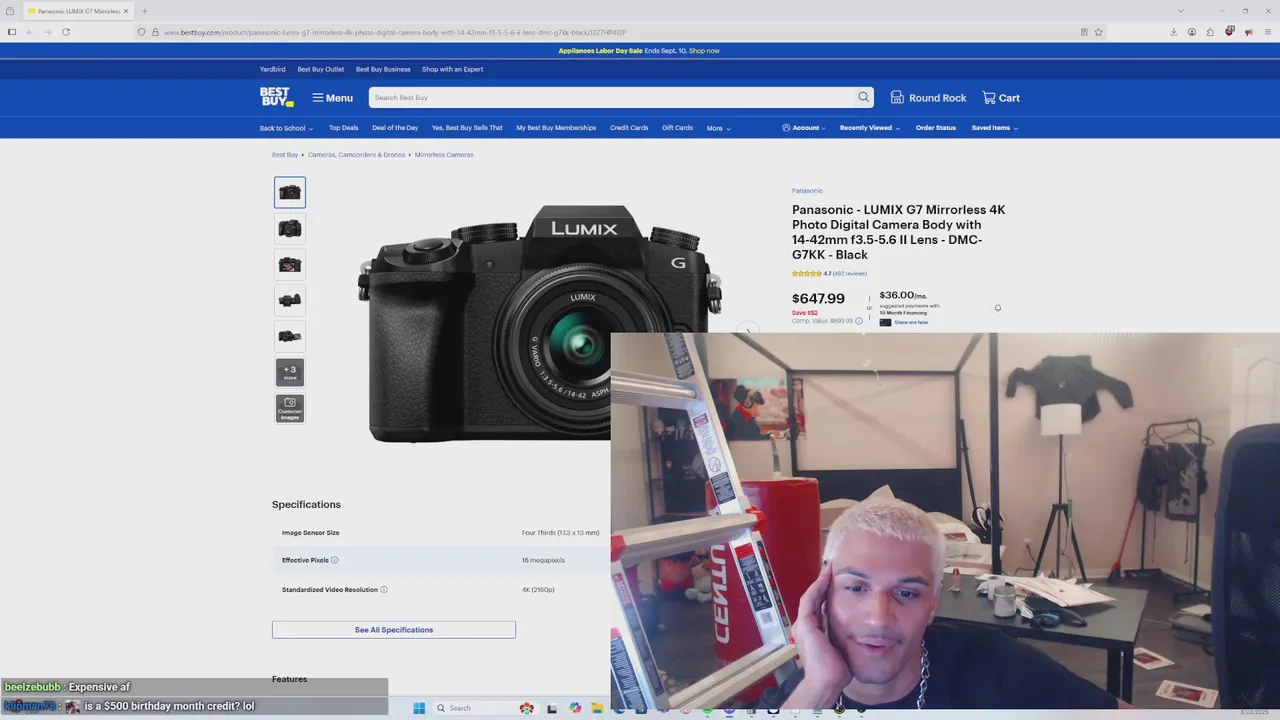Open Order Status
The image size is (1280, 720).
(x=936, y=128)
